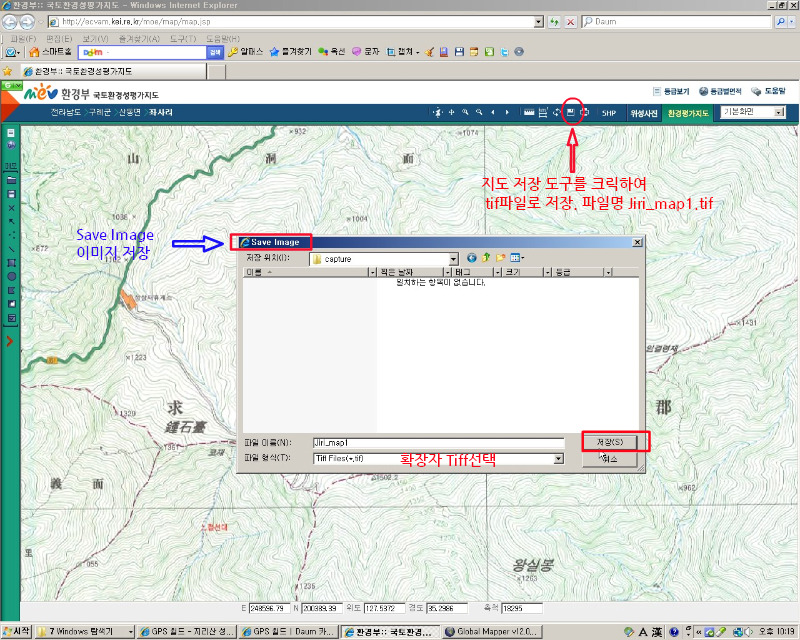This screenshot has width=800, height=640.
Task: Click the 취소 cancel button
Action: click(x=610, y=459)
